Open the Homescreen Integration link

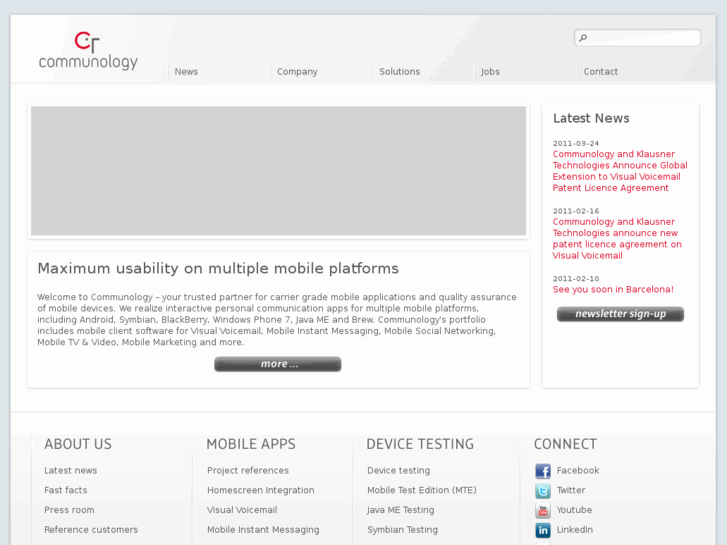coord(261,490)
